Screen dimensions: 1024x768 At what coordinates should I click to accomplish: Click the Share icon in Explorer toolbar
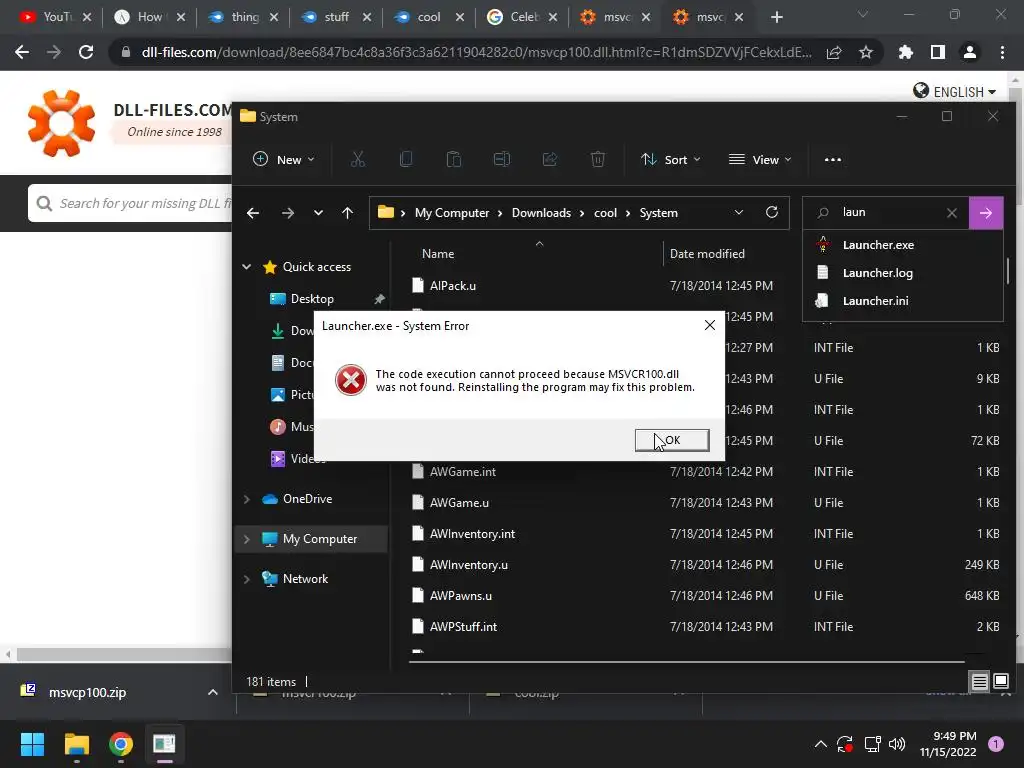[550, 159]
